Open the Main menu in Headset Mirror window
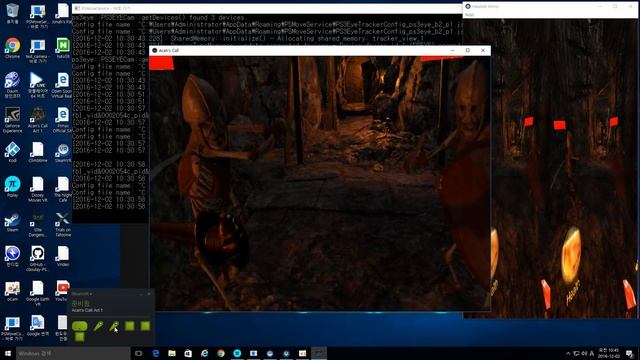640x360 pixels. 470,15
